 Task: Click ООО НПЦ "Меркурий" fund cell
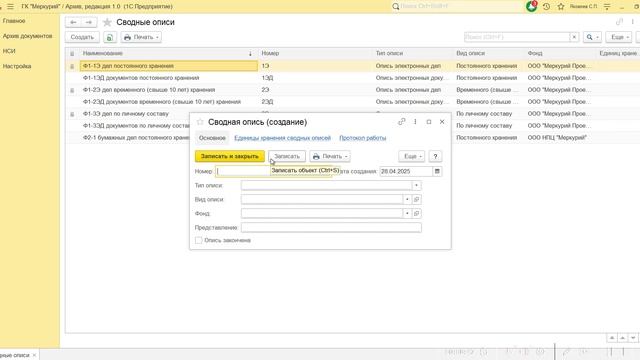click(557, 138)
